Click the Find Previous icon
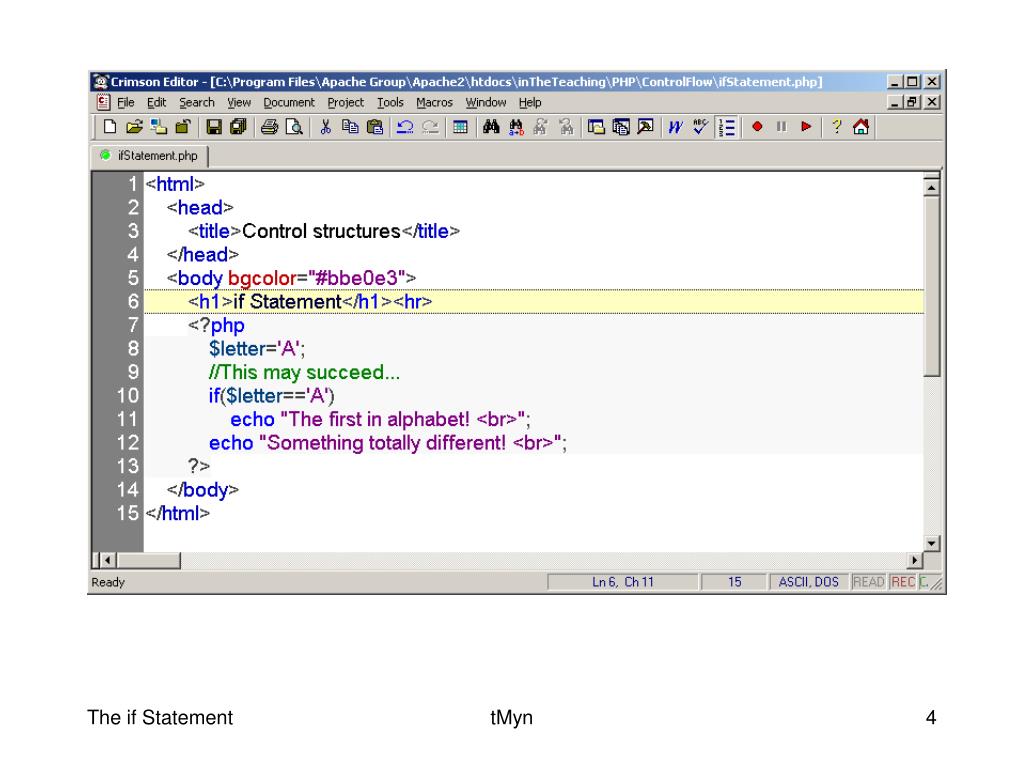 566,127
